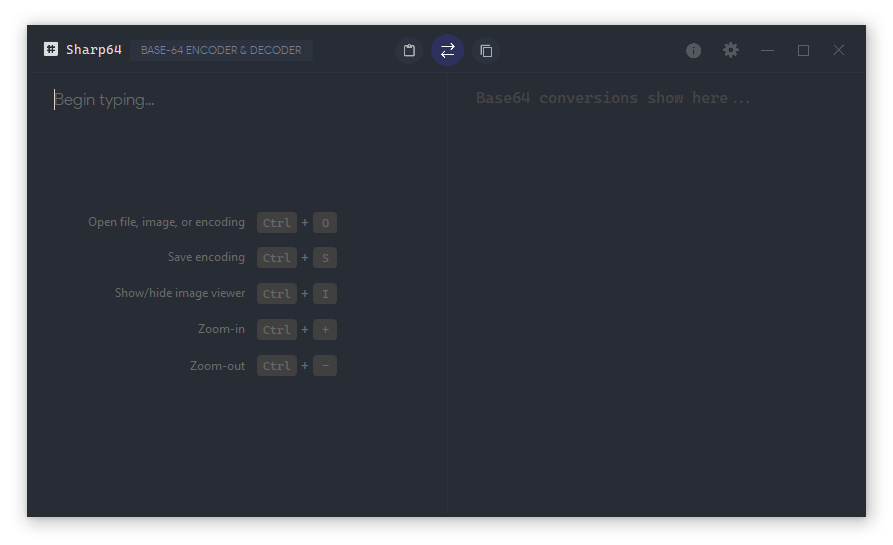Click 'Open file, image, or encoding' hint
The height and width of the screenshot is (545, 893).
[166, 222]
